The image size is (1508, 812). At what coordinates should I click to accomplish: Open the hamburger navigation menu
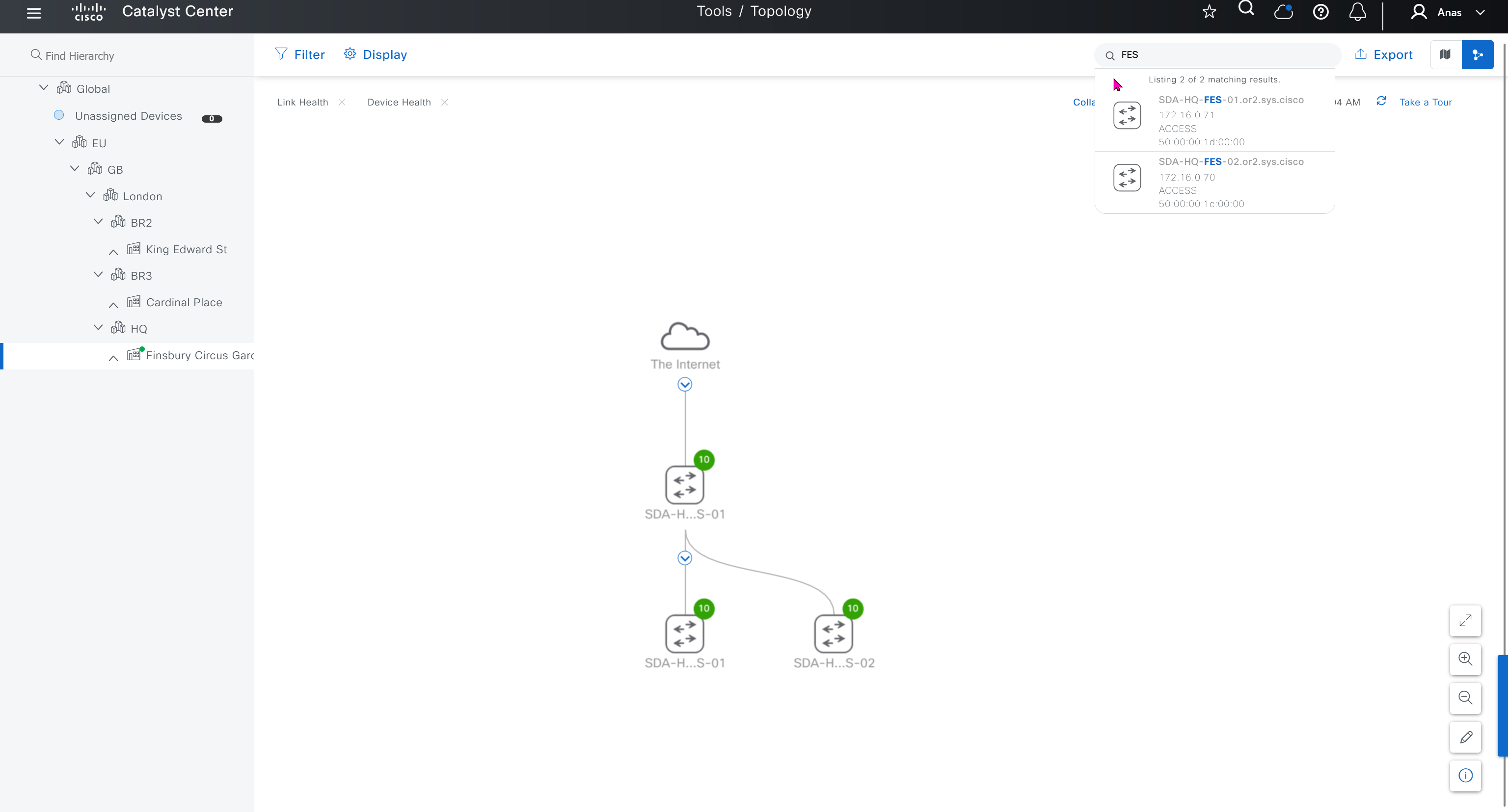click(34, 13)
